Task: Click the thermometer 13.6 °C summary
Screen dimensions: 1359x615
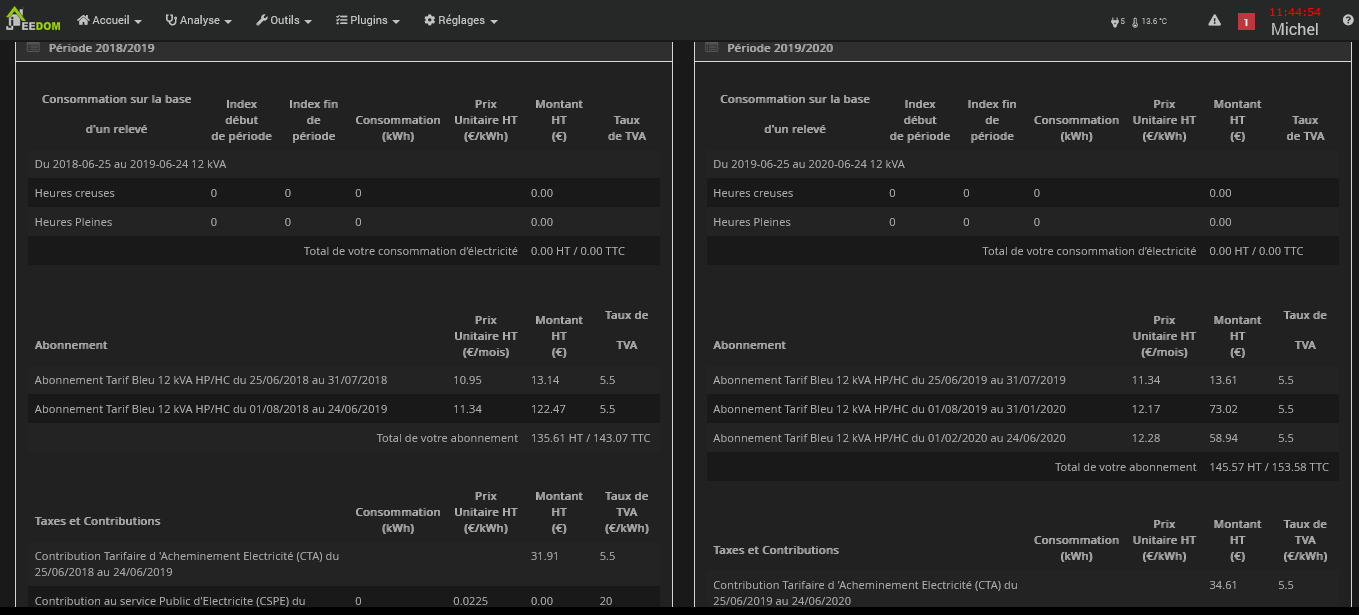Action: point(1150,21)
